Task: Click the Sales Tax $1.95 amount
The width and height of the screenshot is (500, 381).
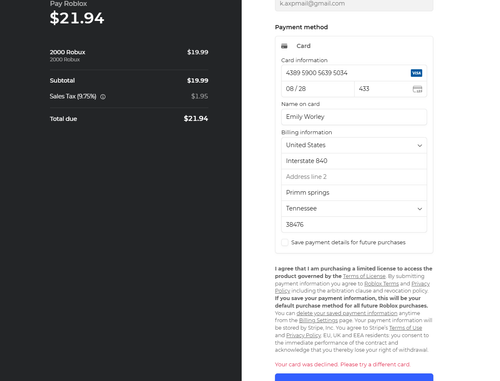Action: 199,97
